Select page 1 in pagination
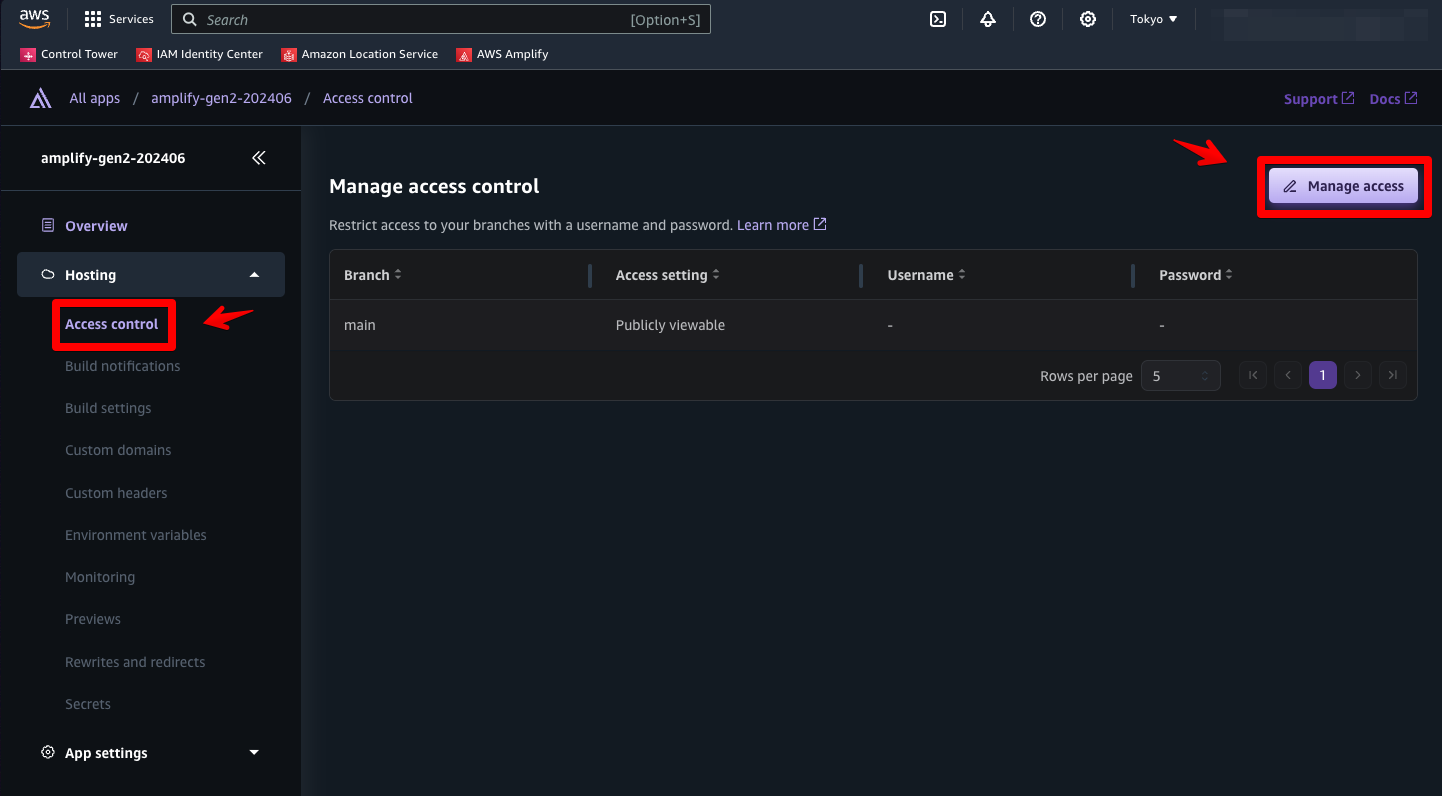Screen dimensions: 1442x796 (1322, 376)
